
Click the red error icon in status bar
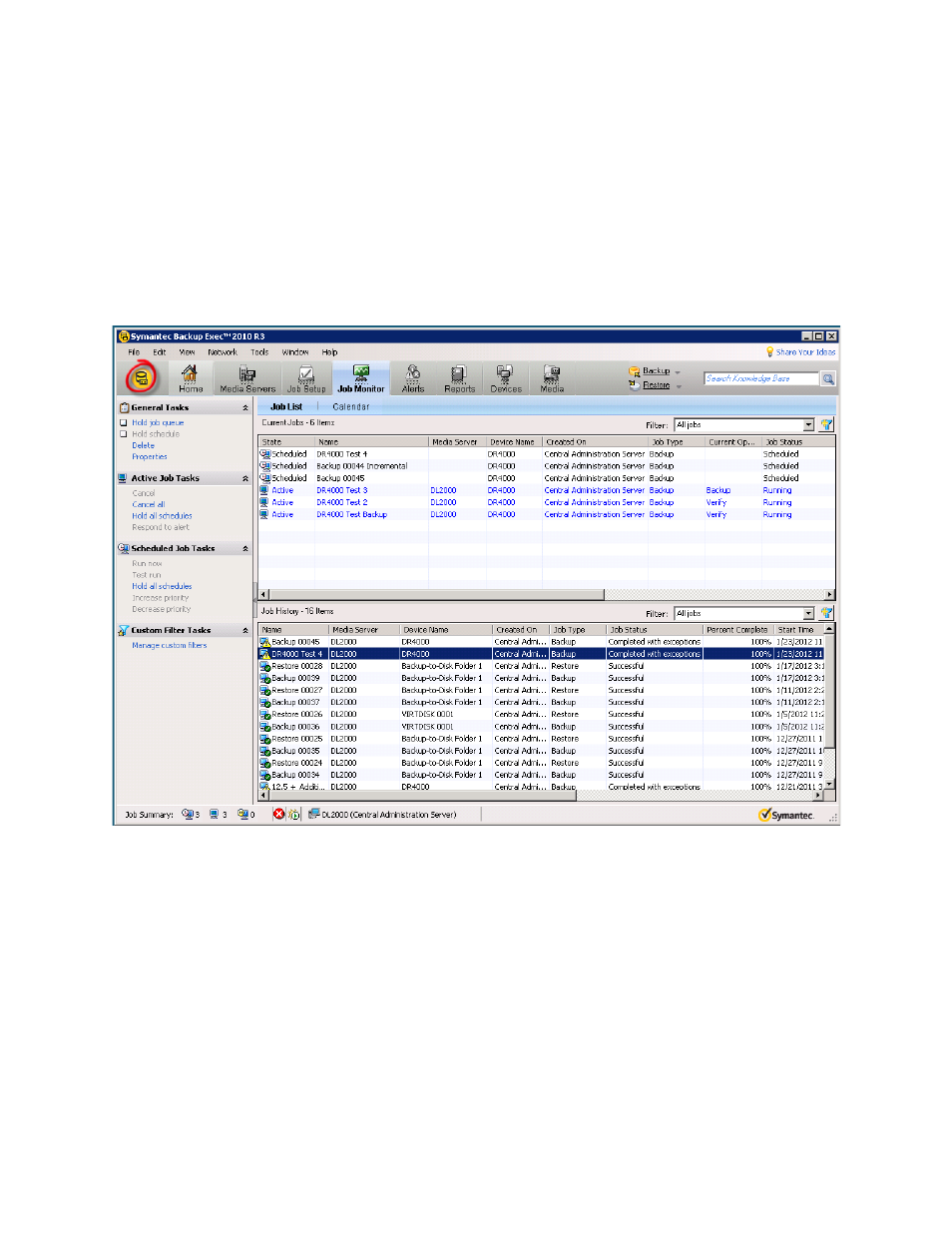click(x=278, y=814)
